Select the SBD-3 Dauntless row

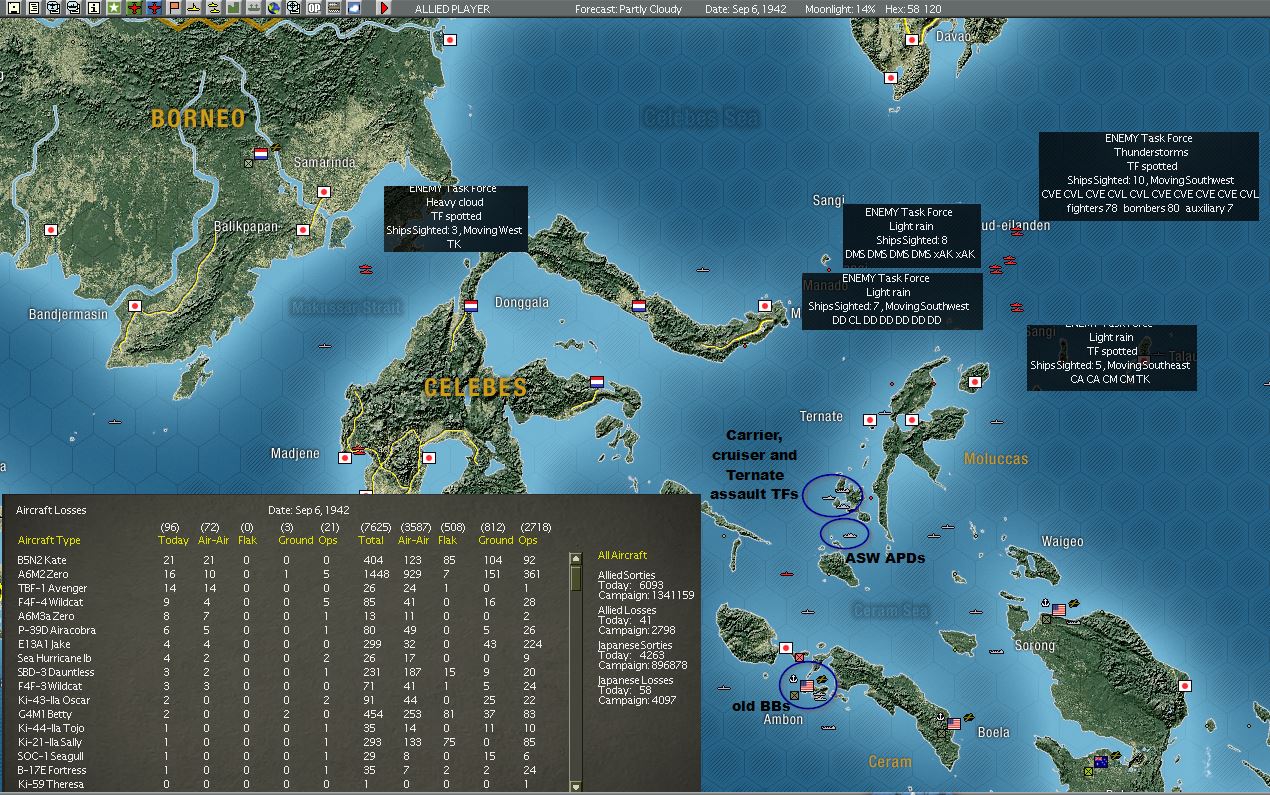[x=290, y=672]
